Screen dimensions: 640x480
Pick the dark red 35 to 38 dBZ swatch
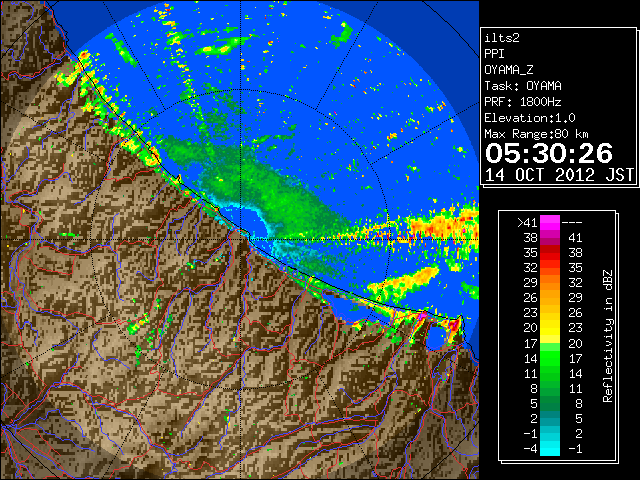pyautogui.click(x=550, y=253)
